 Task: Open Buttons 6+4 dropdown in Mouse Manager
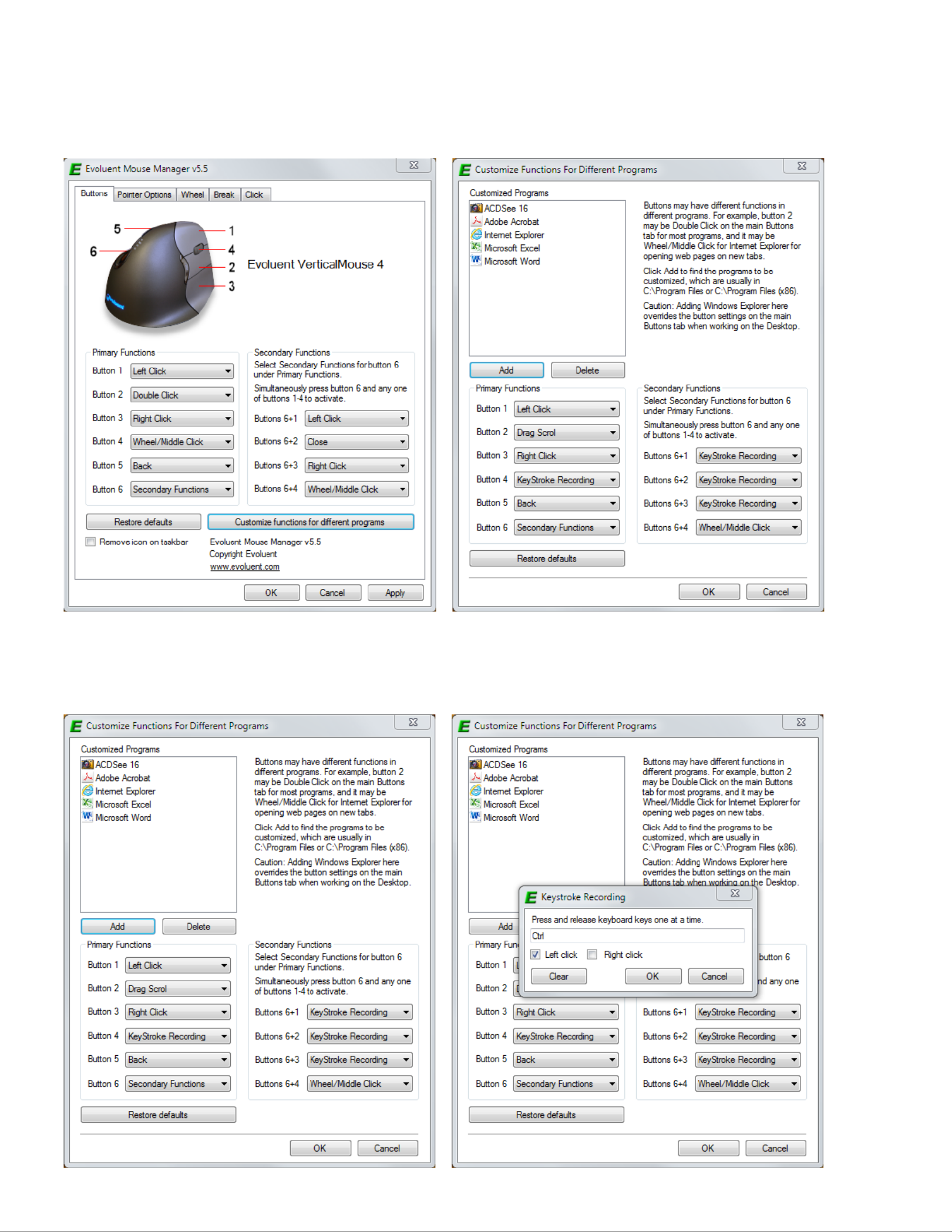[357, 489]
